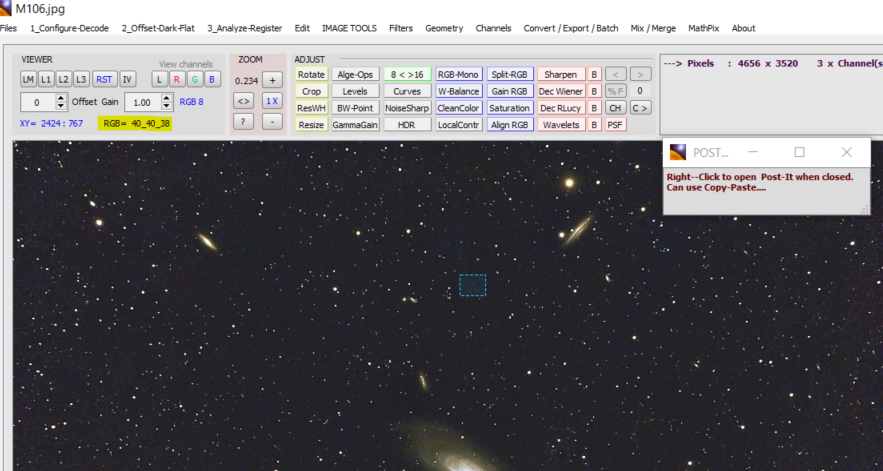Click the CleanColor button
Screen dimensions: 883x471
(458, 108)
